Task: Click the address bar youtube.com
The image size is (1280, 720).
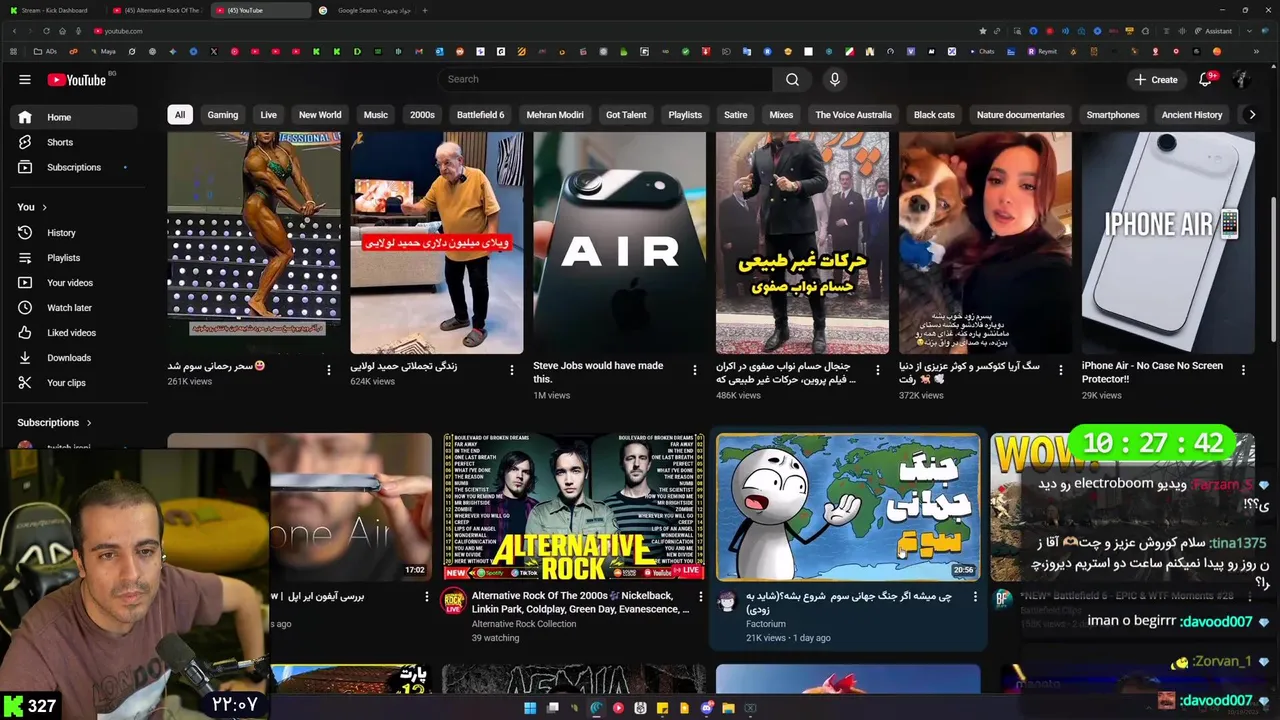Action: (124, 31)
